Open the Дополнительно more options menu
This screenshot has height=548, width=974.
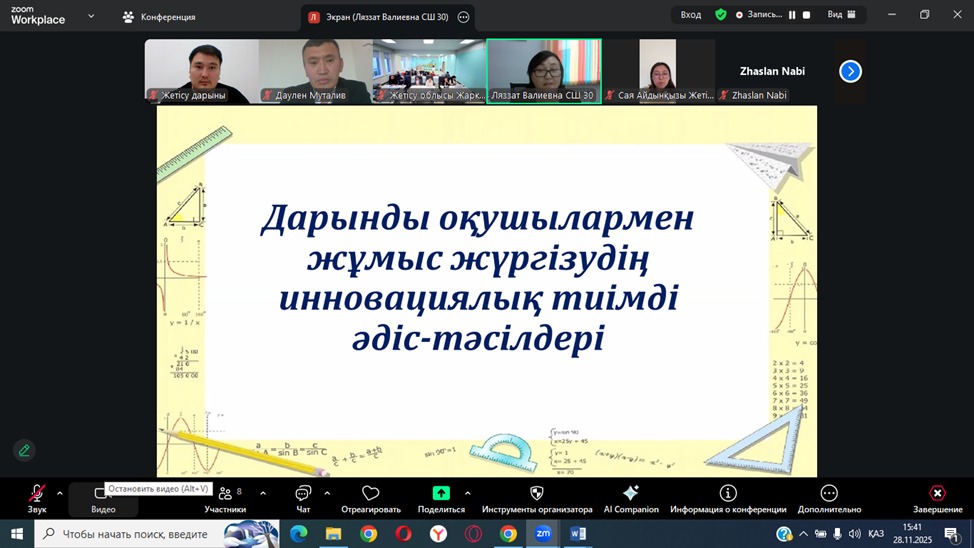click(829, 495)
